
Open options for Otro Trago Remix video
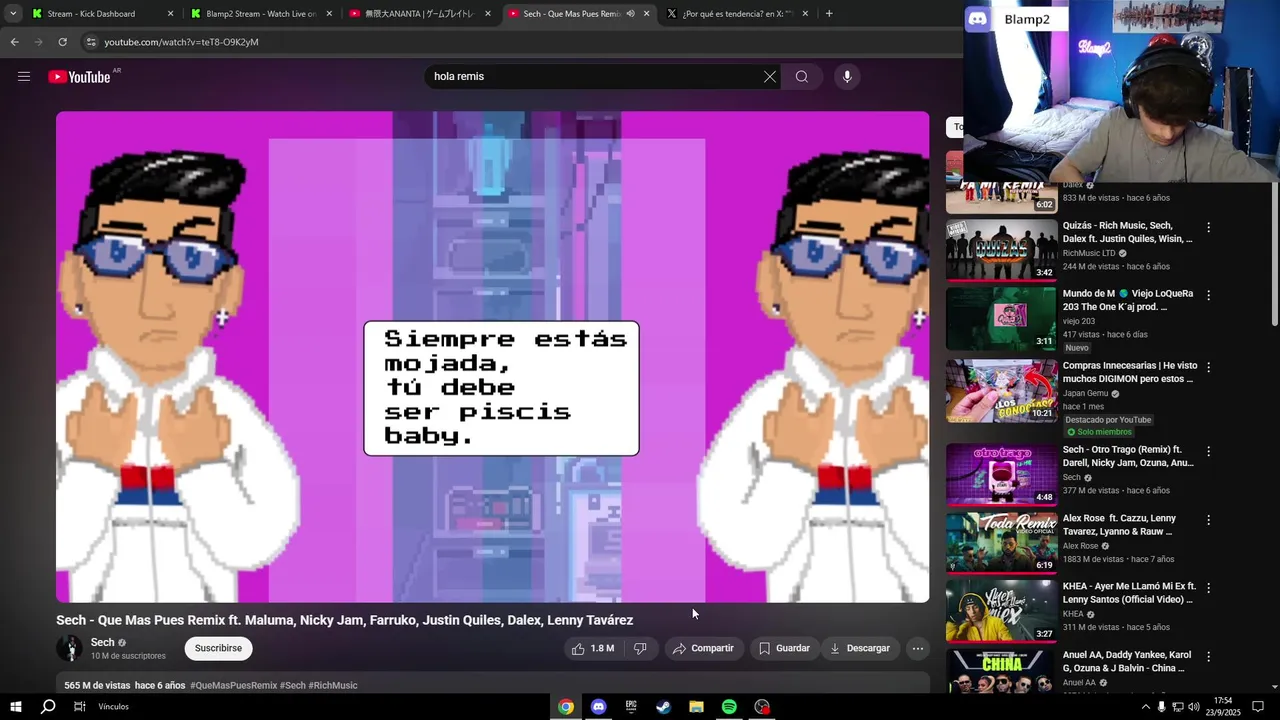point(1208,452)
